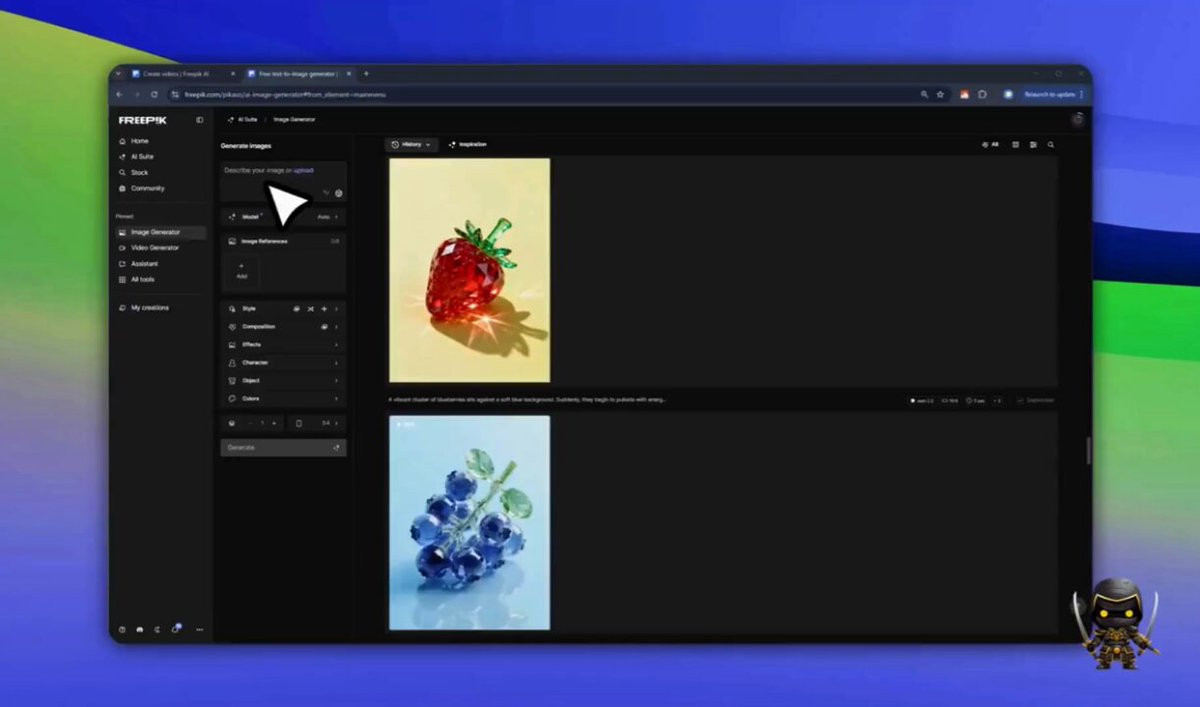
Task: Click the prompt box 'Describe your image'
Action: click(283, 181)
